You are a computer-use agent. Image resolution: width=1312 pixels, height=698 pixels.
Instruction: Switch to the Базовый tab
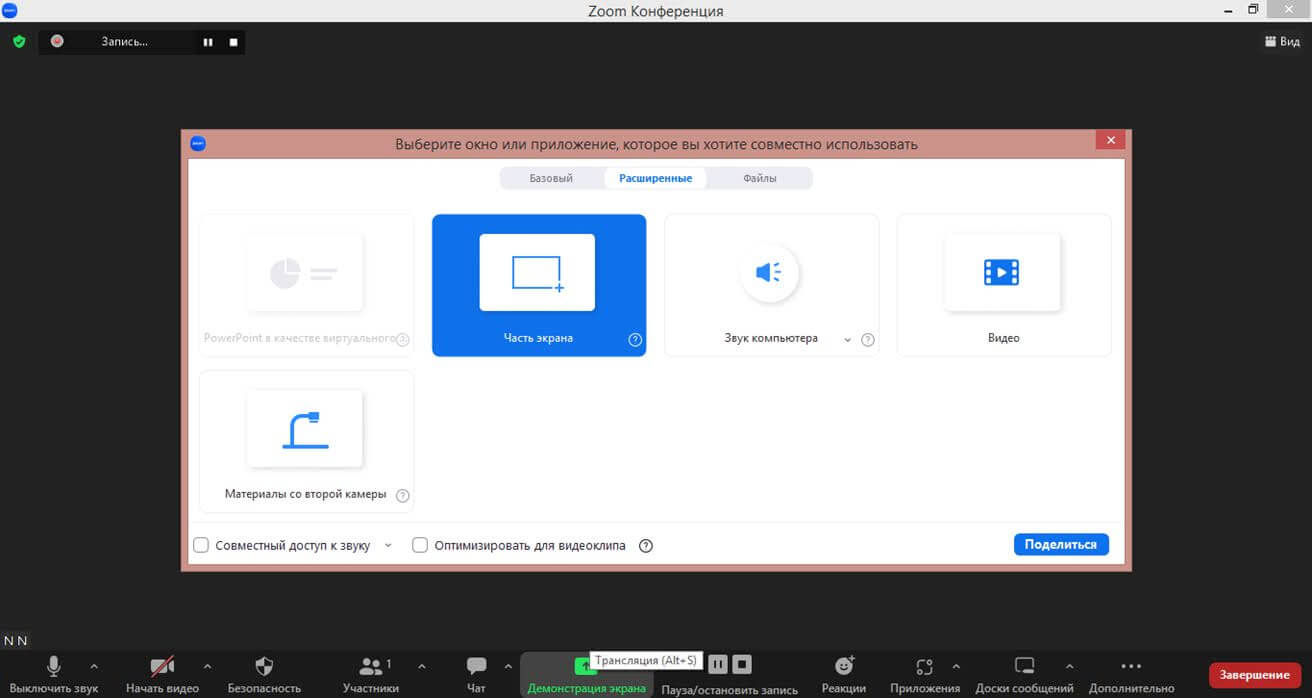pyautogui.click(x=551, y=178)
